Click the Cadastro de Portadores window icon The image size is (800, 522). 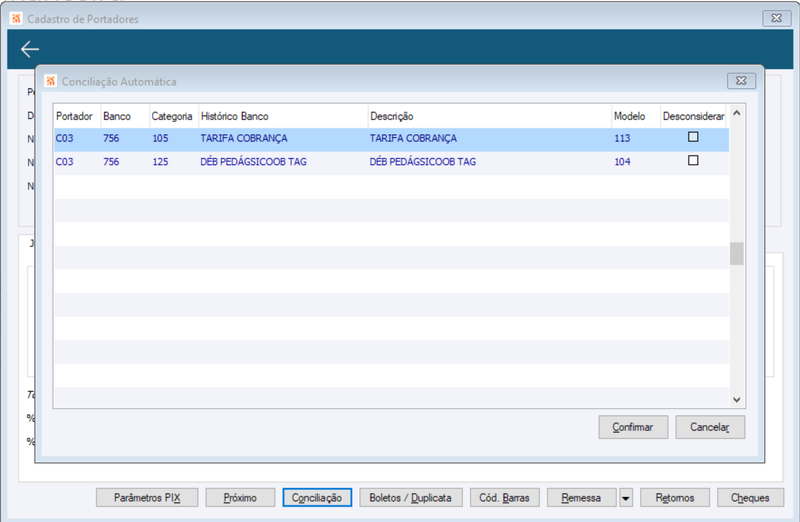tap(16, 18)
